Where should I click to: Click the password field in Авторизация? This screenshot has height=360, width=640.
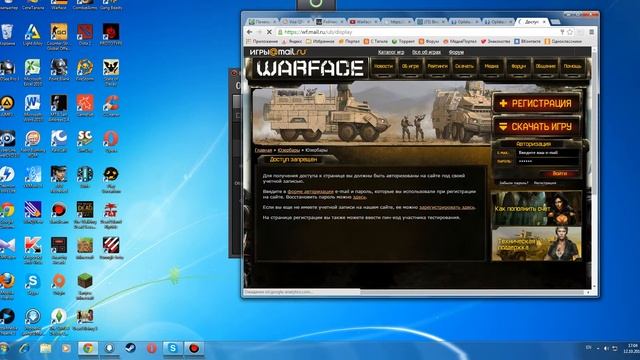[x=548, y=161]
